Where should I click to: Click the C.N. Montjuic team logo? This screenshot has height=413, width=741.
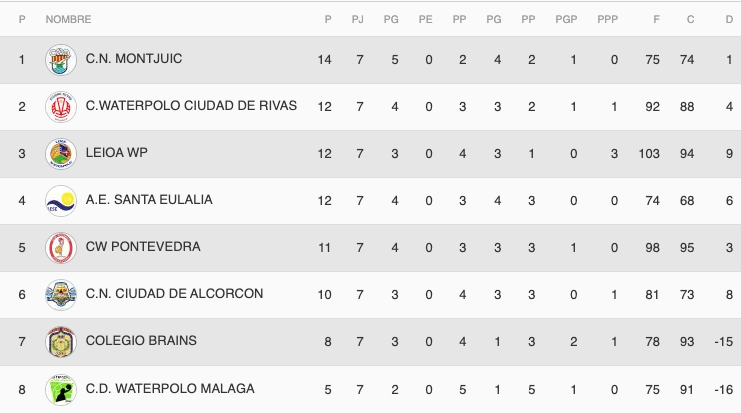60,60
